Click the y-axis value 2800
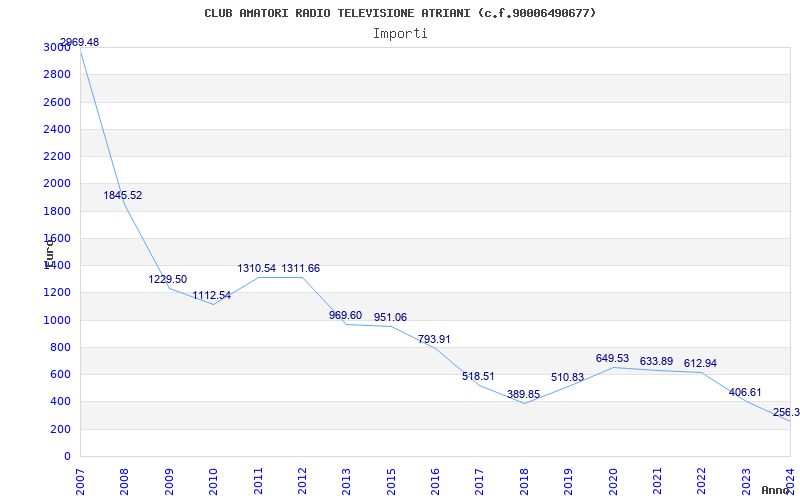The width and height of the screenshot is (800, 500). [x=57, y=74]
